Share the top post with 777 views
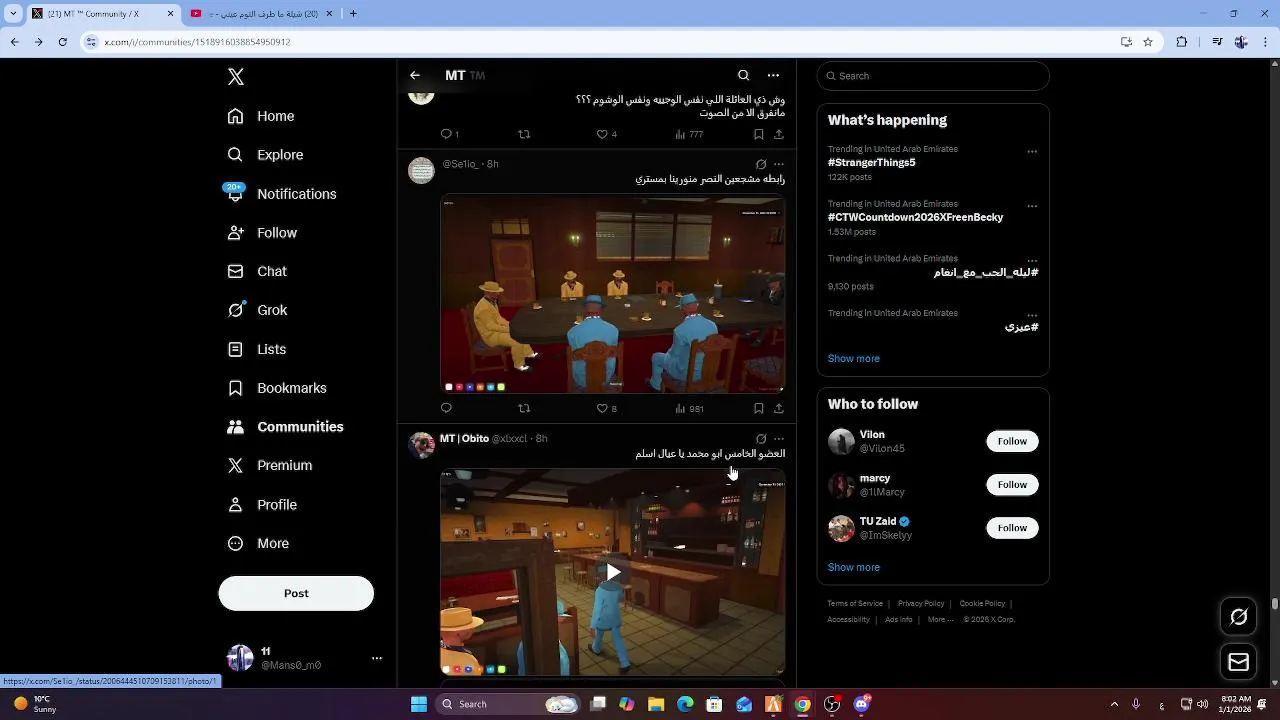 779,134
